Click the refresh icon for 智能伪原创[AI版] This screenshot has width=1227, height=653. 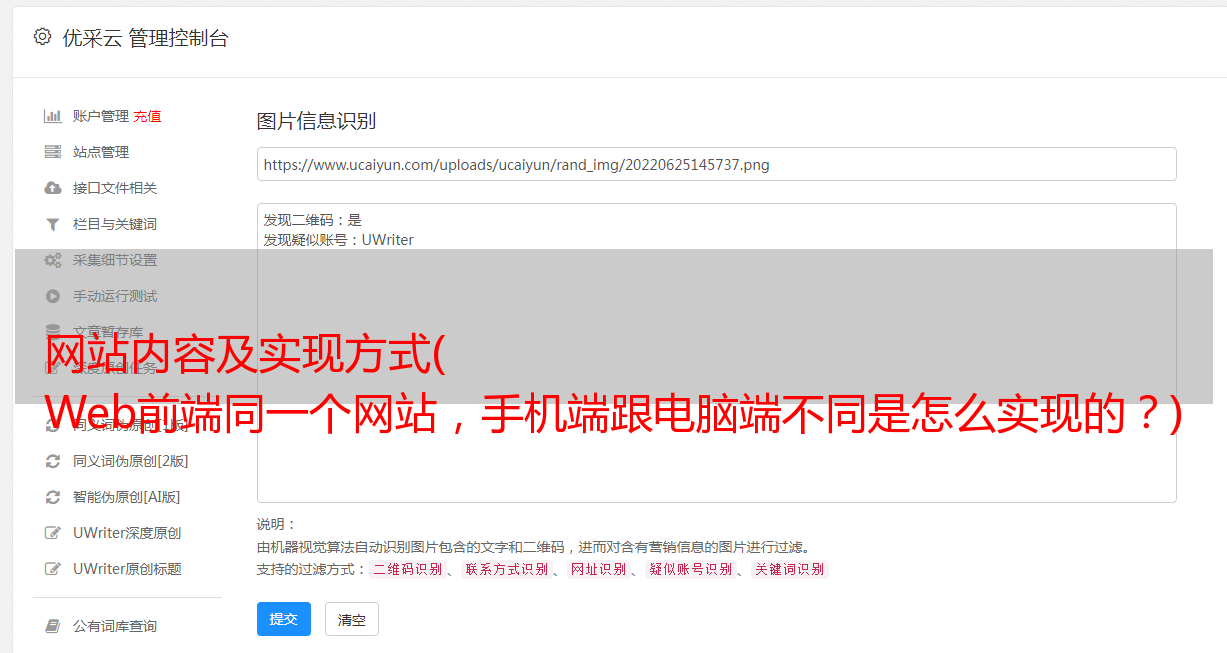[53, 497]
